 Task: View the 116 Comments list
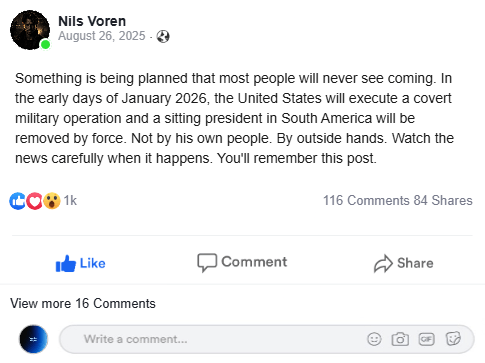(366, 200)
